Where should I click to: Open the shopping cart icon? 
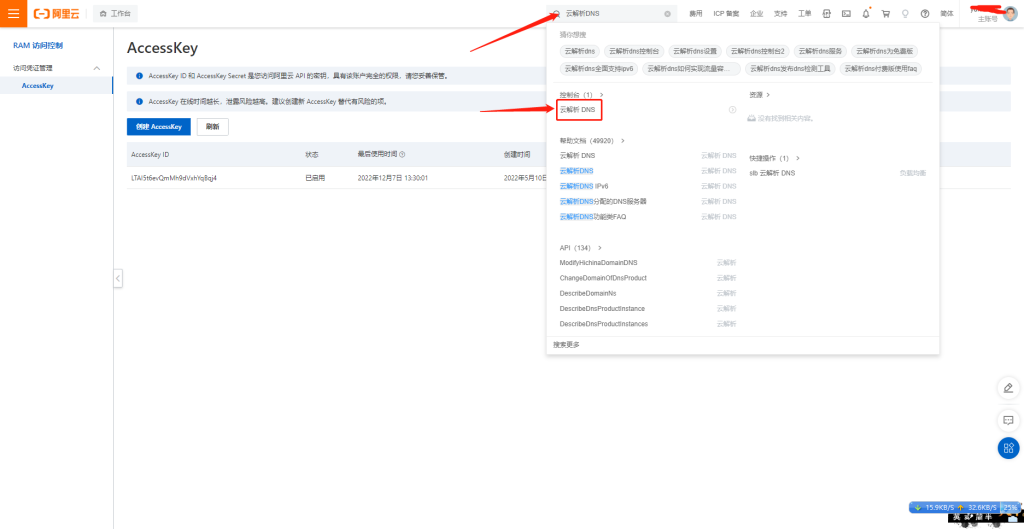point(886,13)
